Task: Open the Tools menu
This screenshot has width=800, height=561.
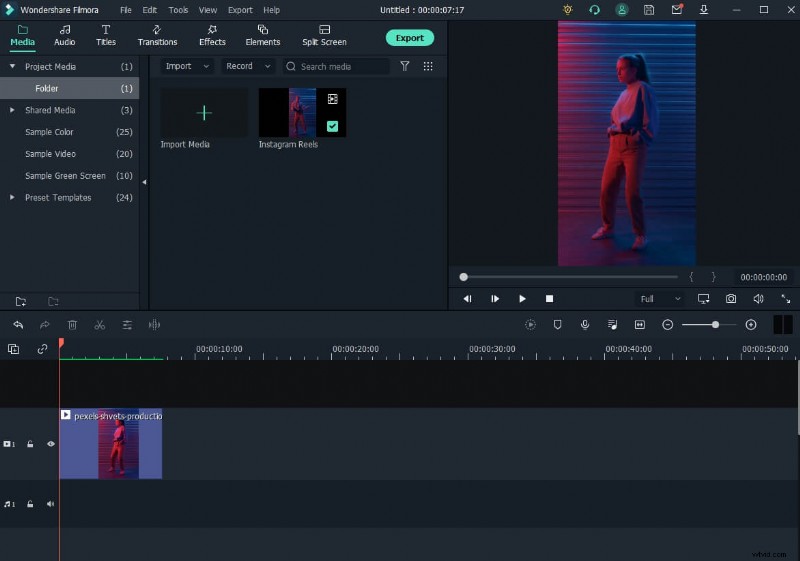Action: 178,10
